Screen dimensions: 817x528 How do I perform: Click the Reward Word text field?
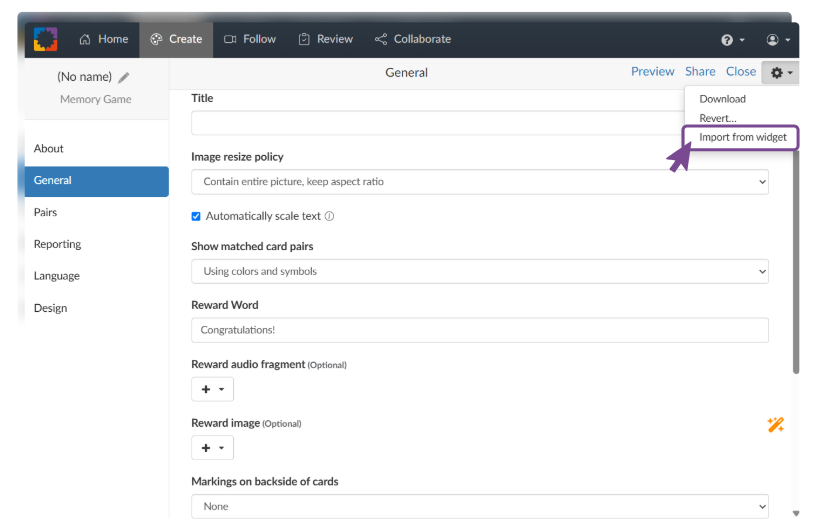pos(479,330)
